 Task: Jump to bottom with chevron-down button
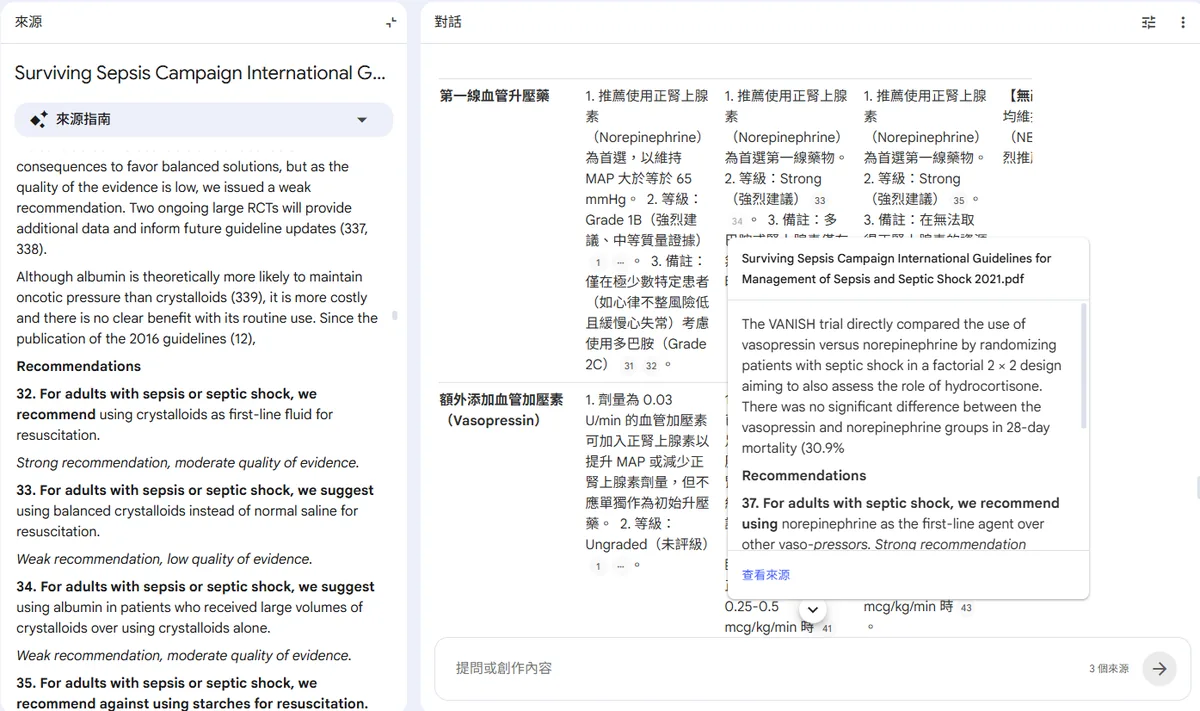[813, 609]
